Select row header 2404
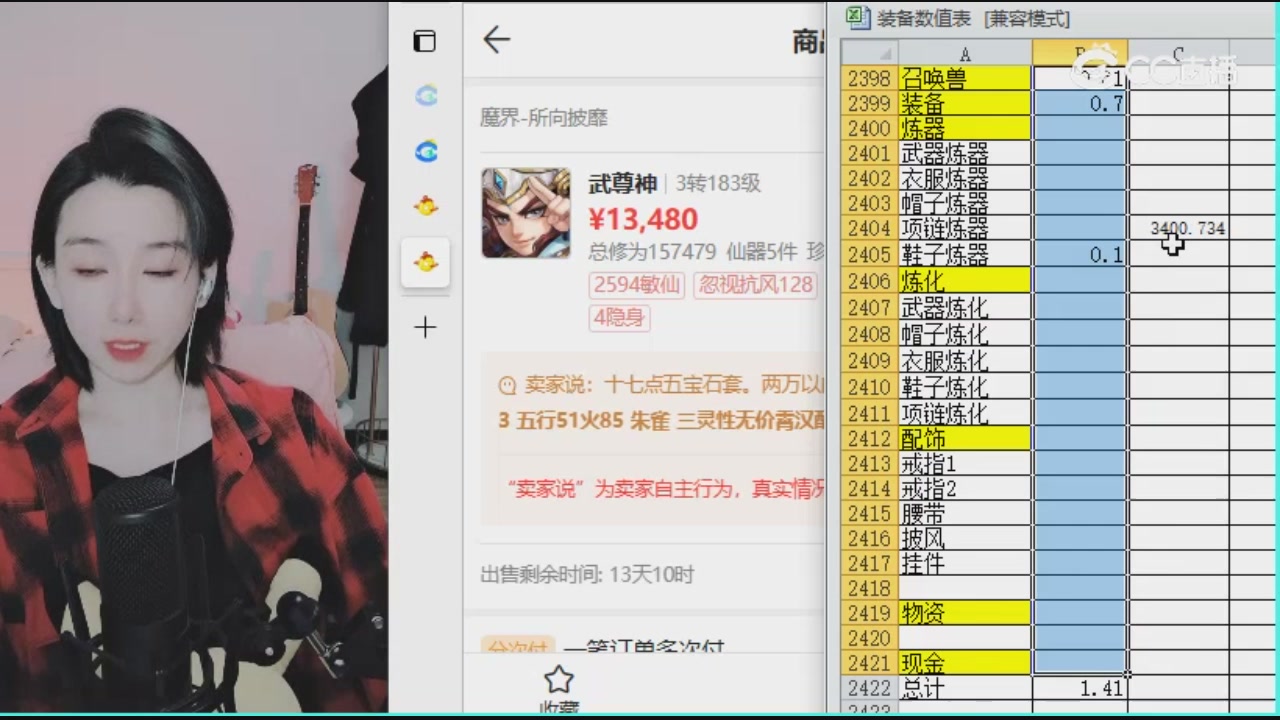This screenshot has height=720, width=1280. click(870, 228)
